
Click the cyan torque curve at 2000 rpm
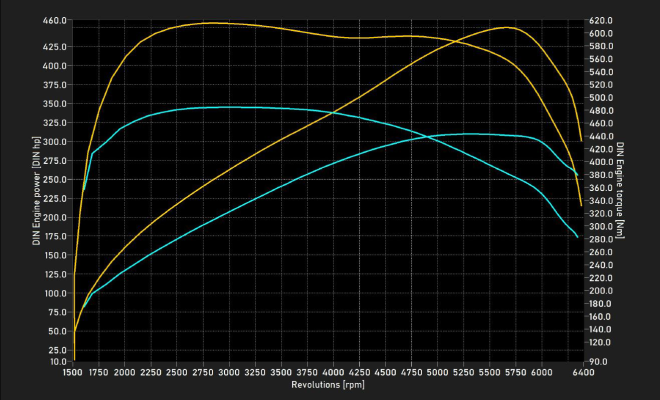(x=125, y=126)
